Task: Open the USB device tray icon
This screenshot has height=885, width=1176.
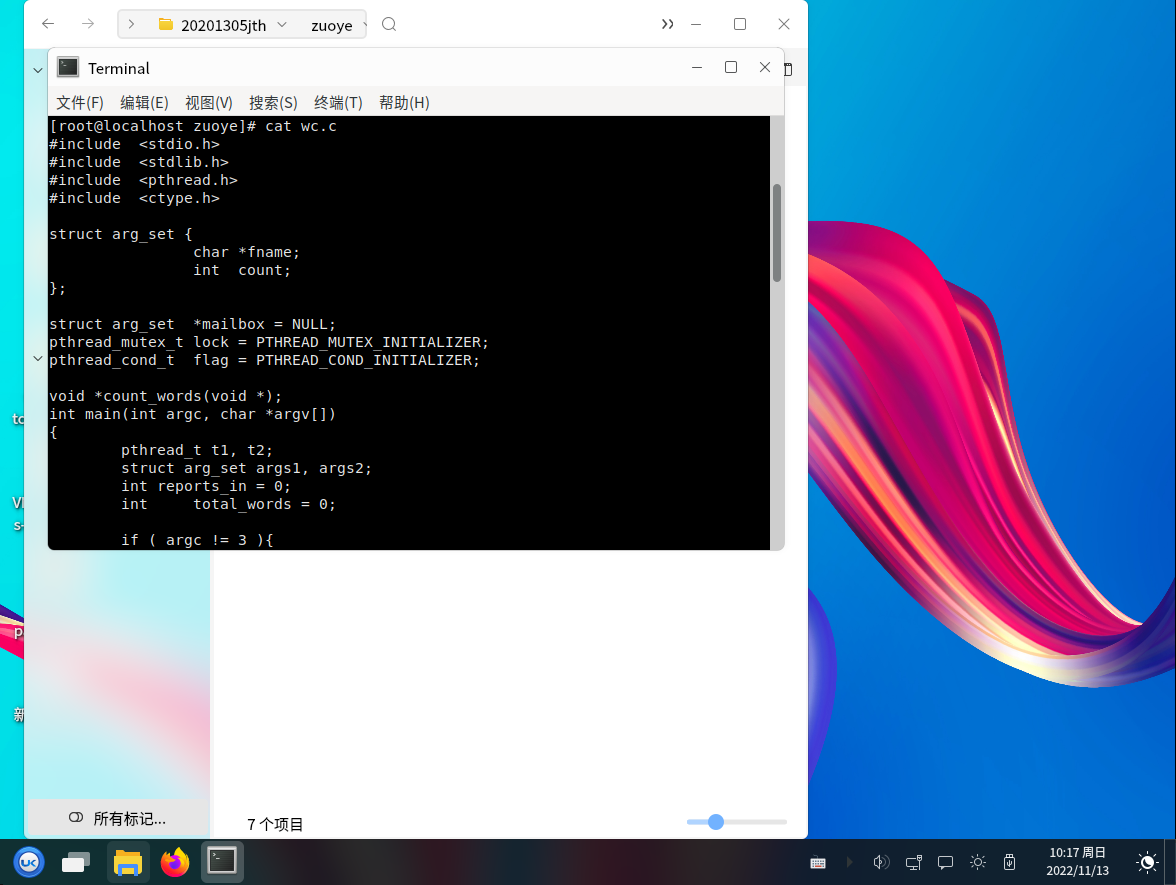Action: tap(1010, 862)
